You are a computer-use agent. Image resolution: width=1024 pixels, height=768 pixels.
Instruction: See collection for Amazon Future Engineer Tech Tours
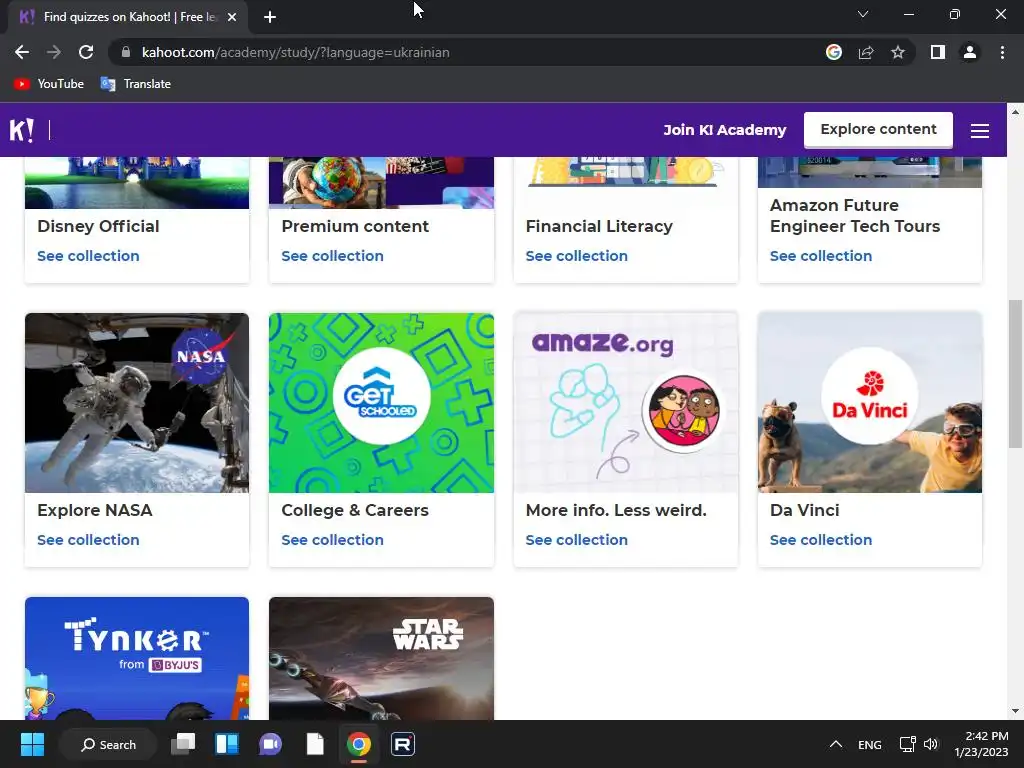click(821, 256)
